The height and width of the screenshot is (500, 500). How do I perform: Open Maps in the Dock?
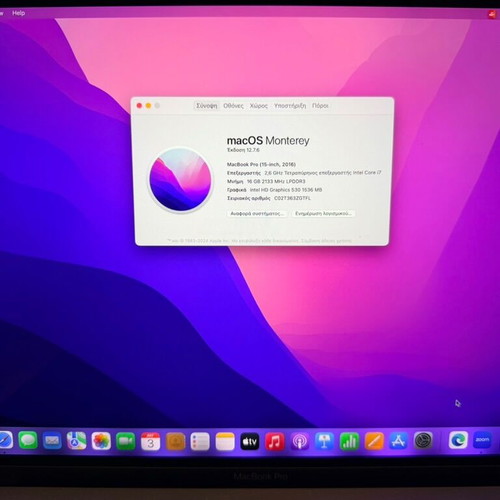76,441
